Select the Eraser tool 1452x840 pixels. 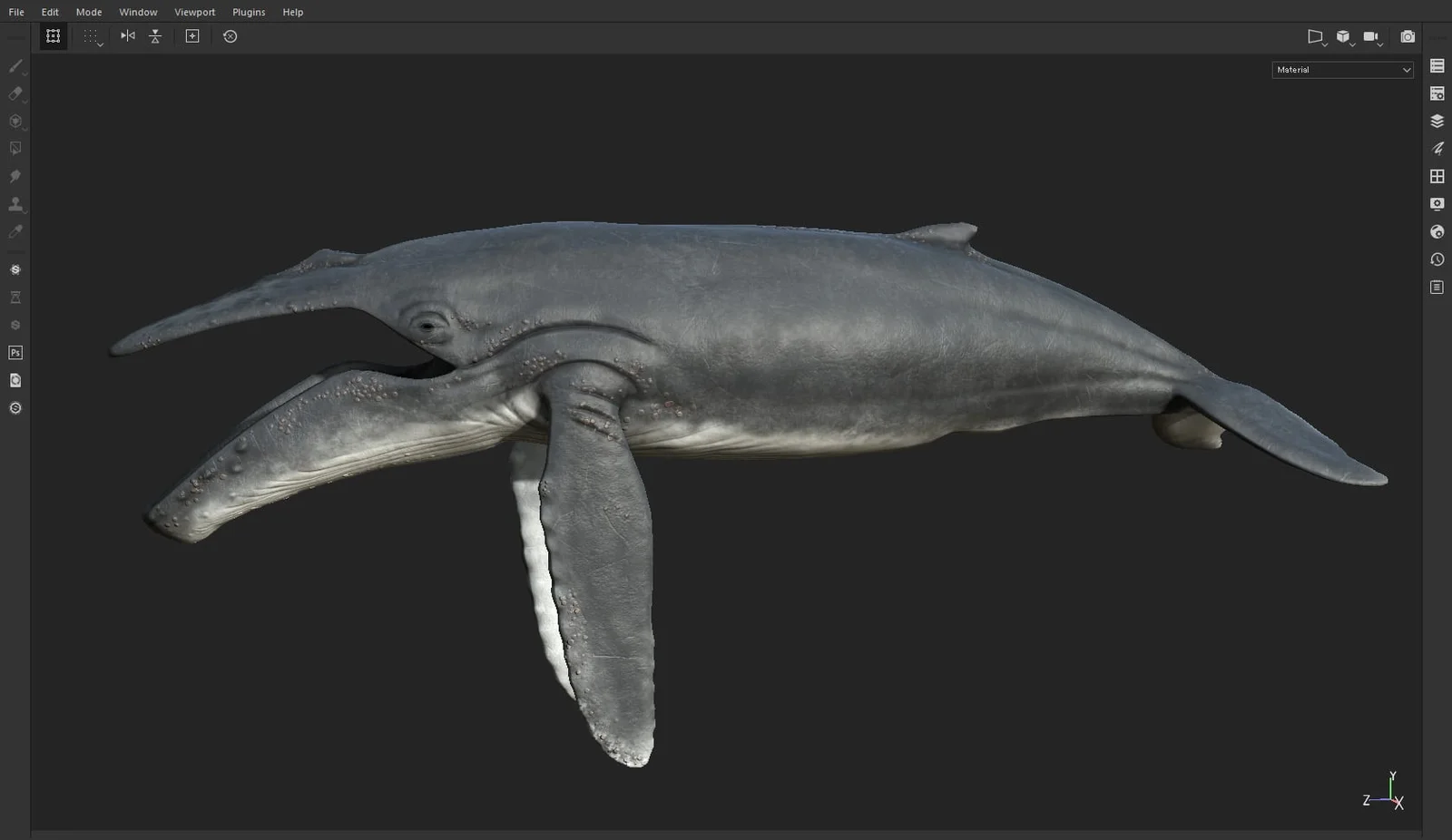(x=15, y=93)
